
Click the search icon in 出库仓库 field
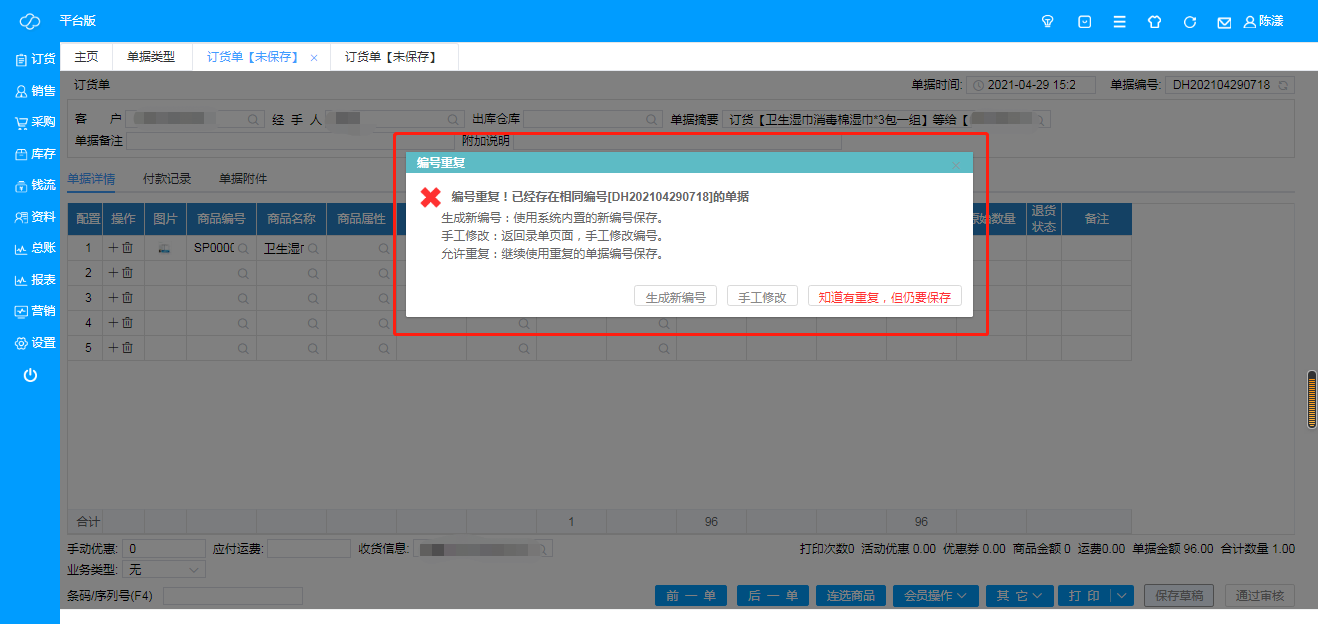(x=654, y=119)
